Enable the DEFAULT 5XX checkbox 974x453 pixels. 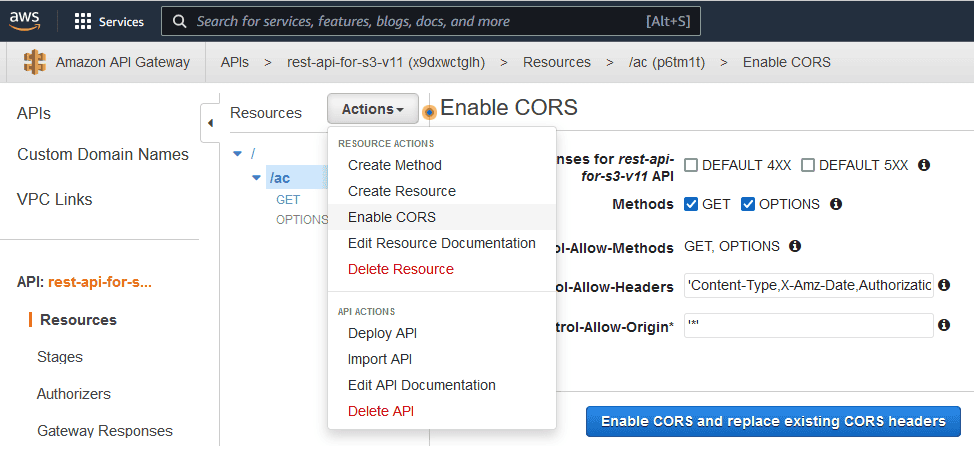808,165
